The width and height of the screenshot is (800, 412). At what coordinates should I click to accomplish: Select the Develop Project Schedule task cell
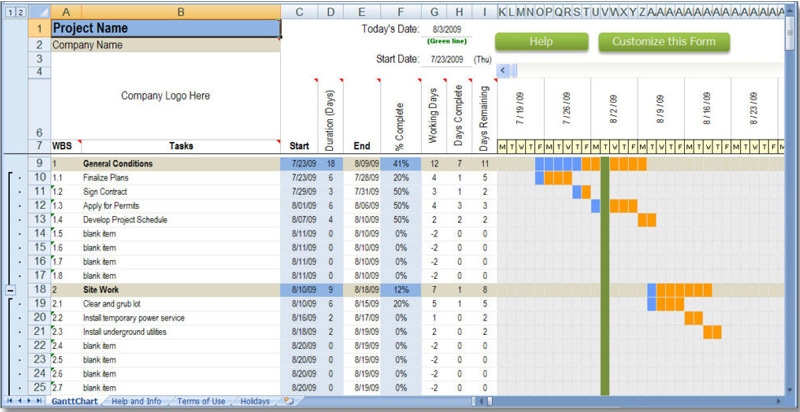click(x=181, y=220)
